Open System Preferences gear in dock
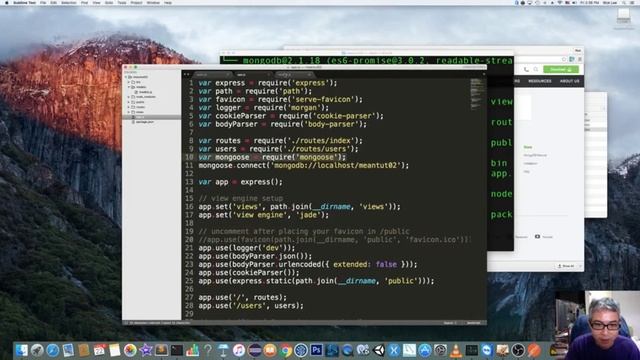This screenshot has height=360, width=640. pyautogui.click(x=440, y=350)
